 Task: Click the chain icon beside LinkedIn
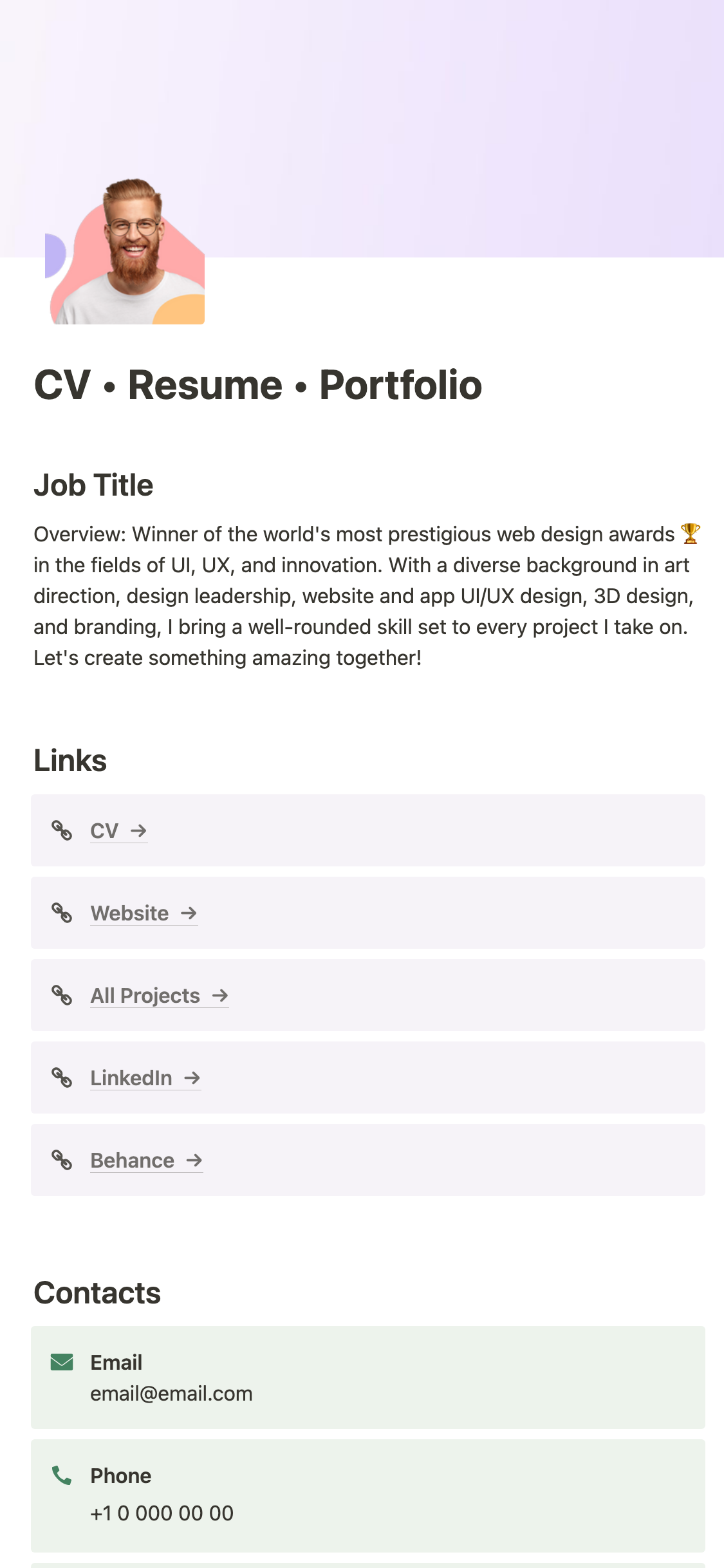click(62, 1078)
